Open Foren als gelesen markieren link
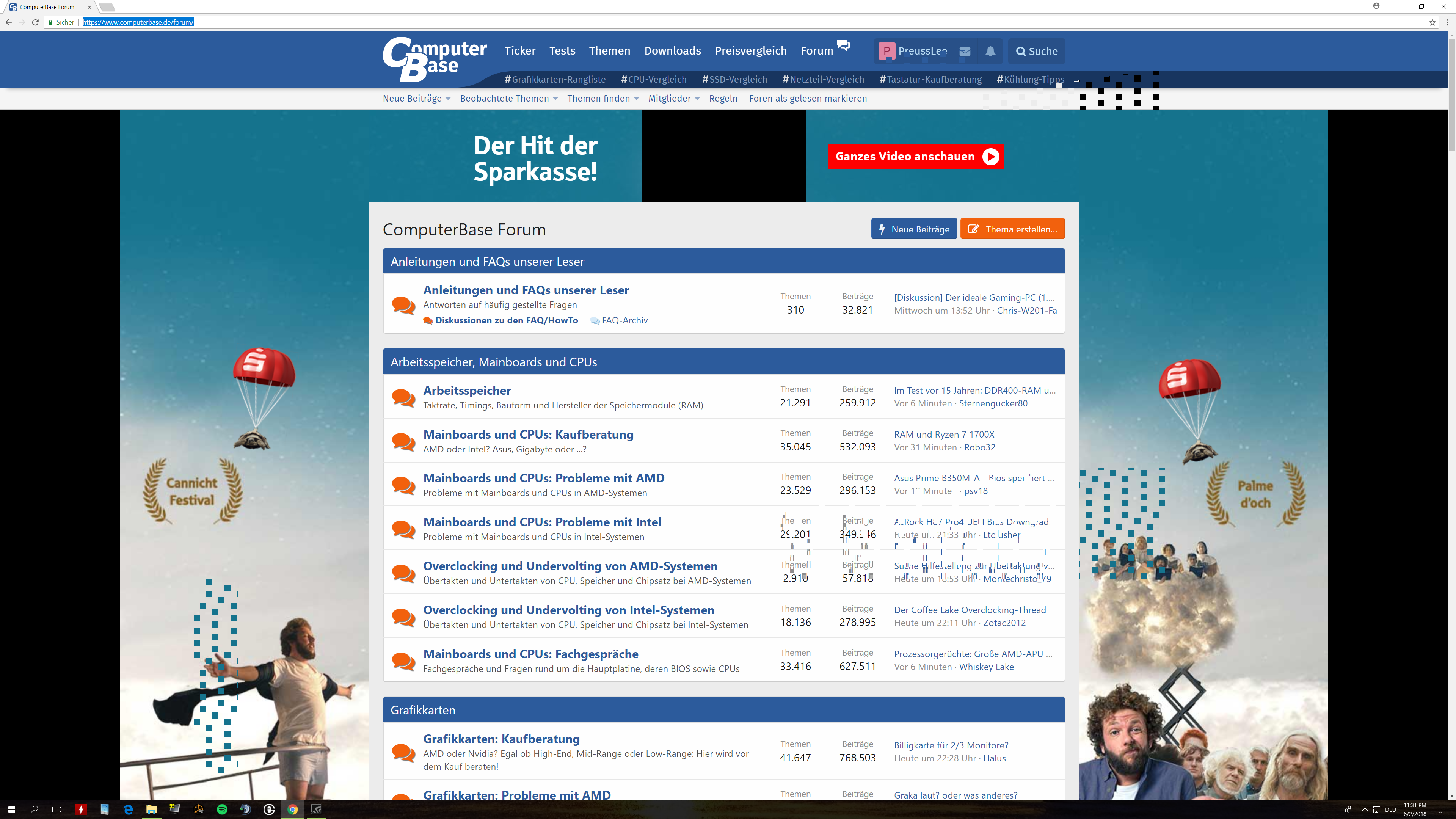This screenshot has height=819, width=1456. pyautogui.click(x=808, y=98)
